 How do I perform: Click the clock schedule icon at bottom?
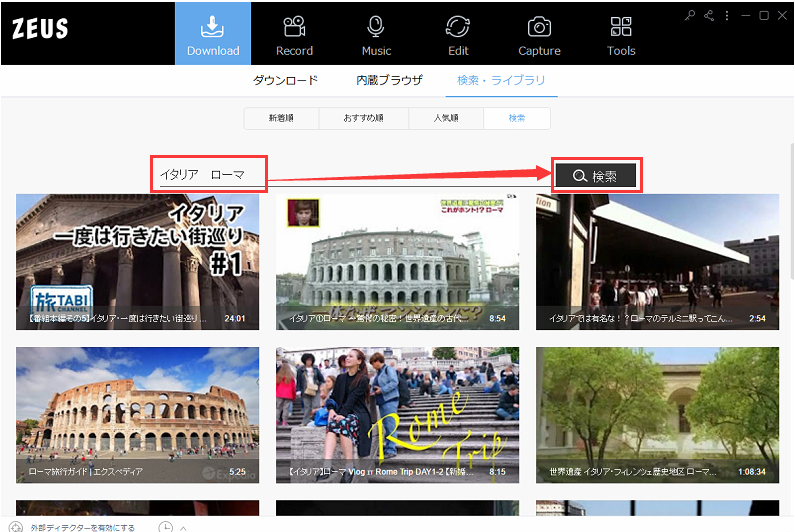tap(165, 526)
